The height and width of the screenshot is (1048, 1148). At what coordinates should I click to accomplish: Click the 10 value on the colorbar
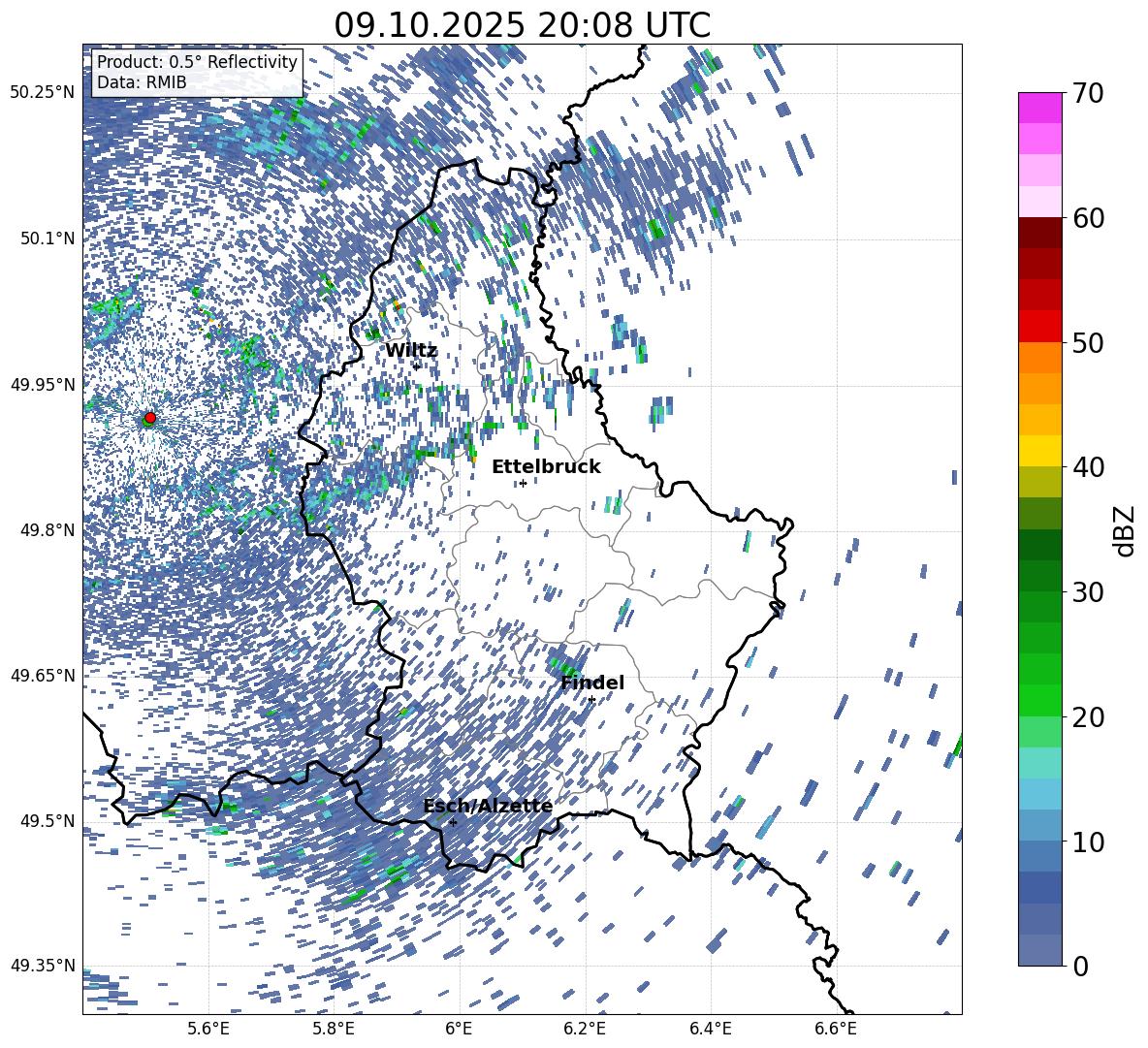coord(1088,842)
